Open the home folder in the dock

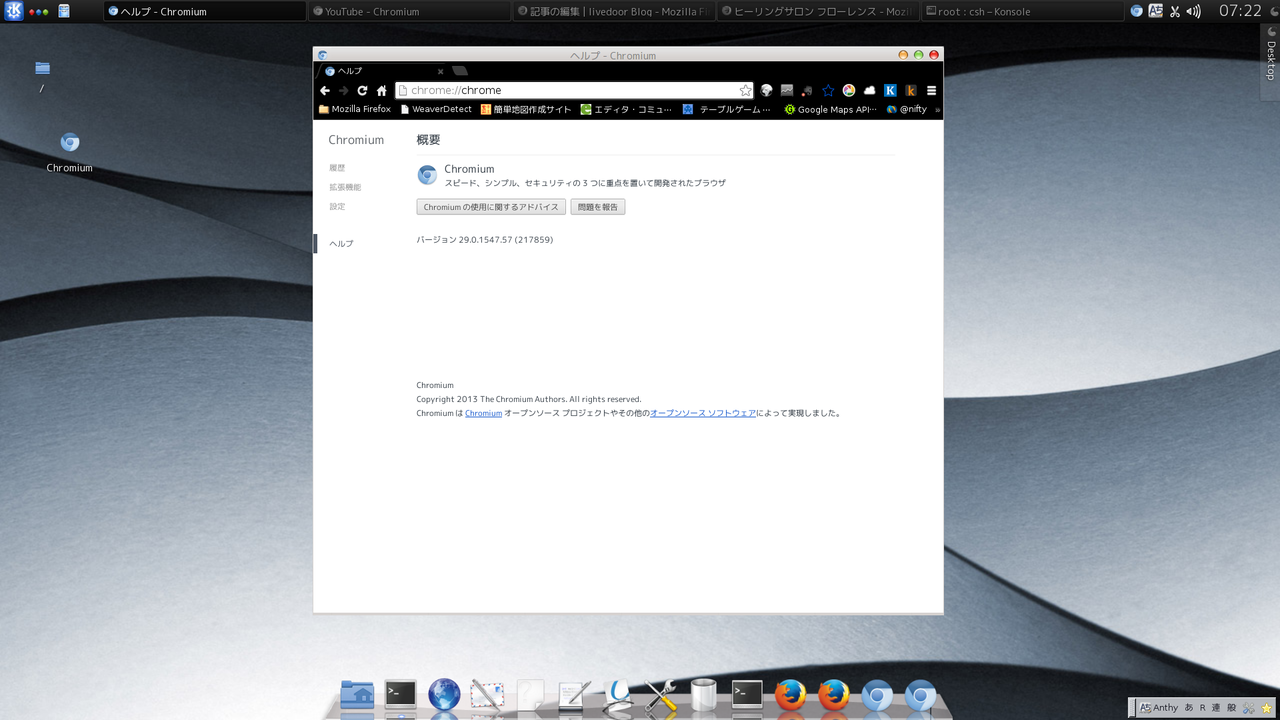357,694
